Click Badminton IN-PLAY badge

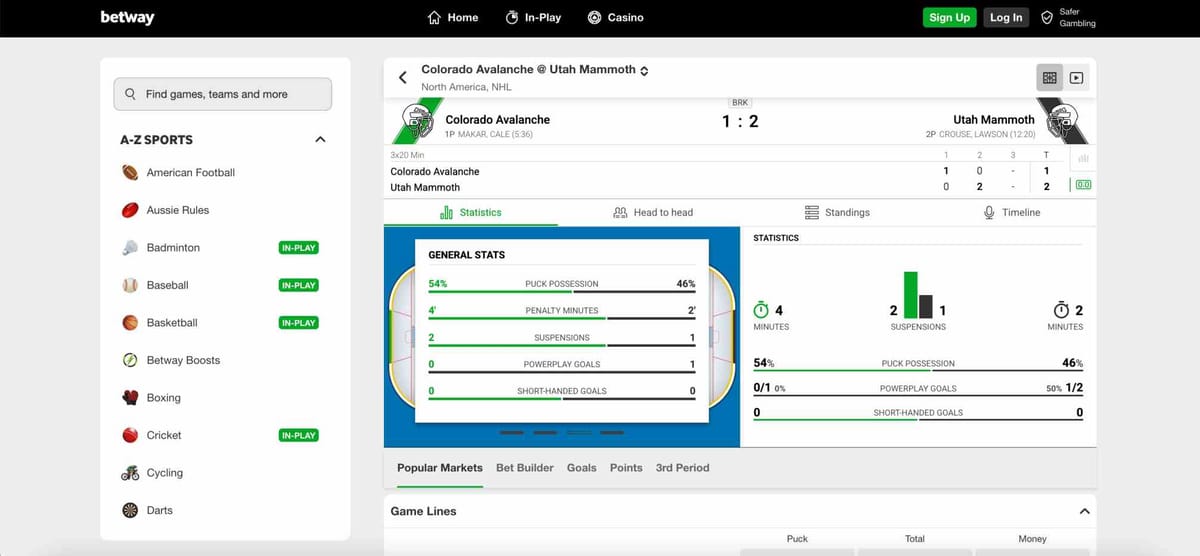pyautogui.click(x=299, y=247)
